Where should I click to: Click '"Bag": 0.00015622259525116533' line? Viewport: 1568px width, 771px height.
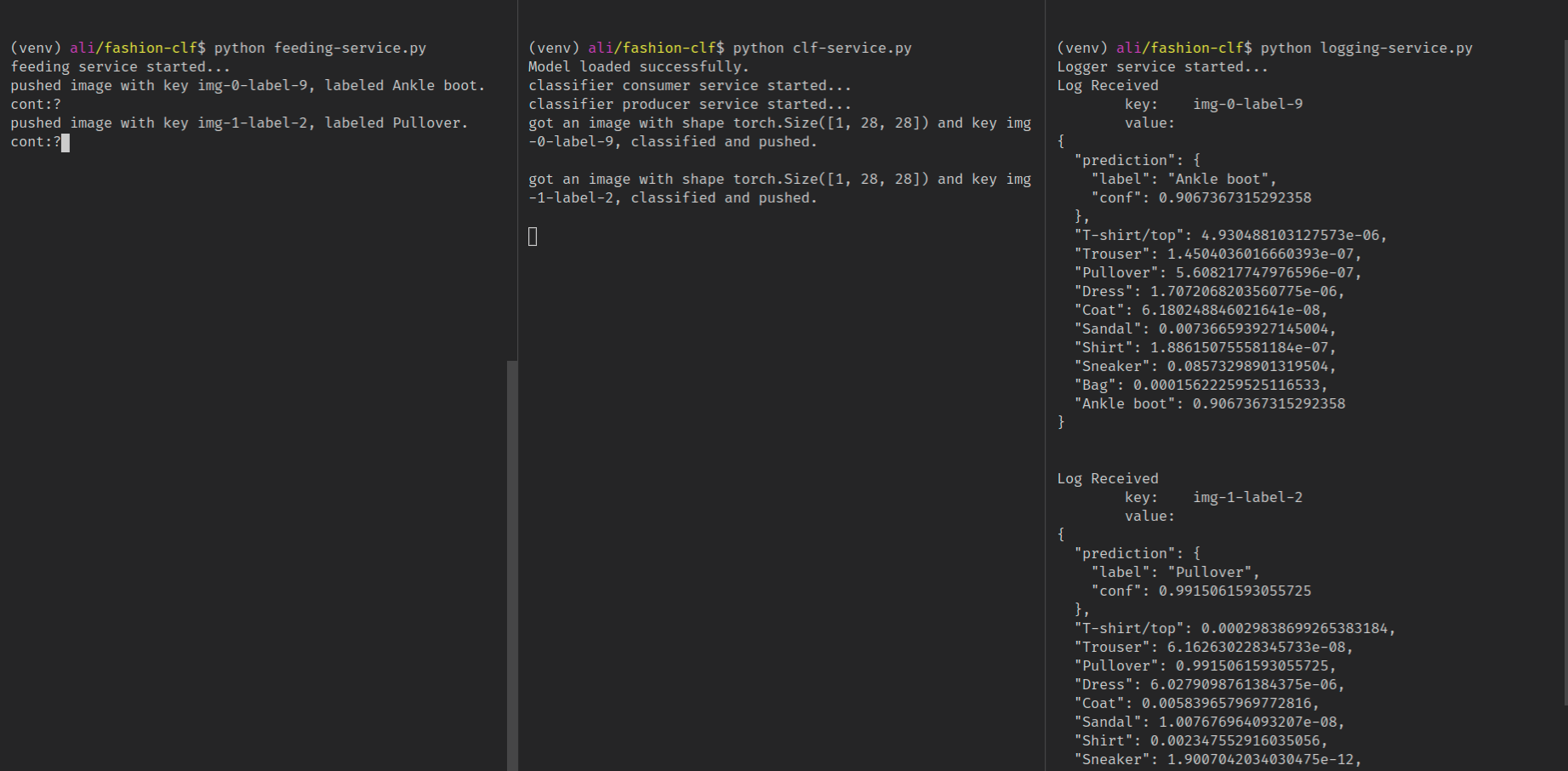(1200, 385)
